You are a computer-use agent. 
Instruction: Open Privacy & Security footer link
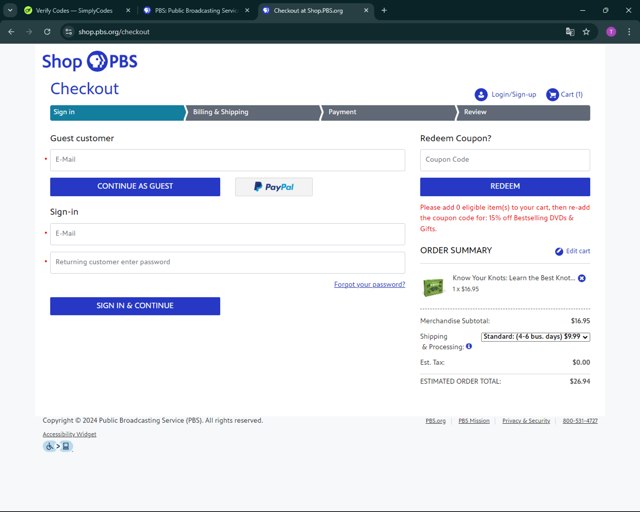(x=526, y=421)
